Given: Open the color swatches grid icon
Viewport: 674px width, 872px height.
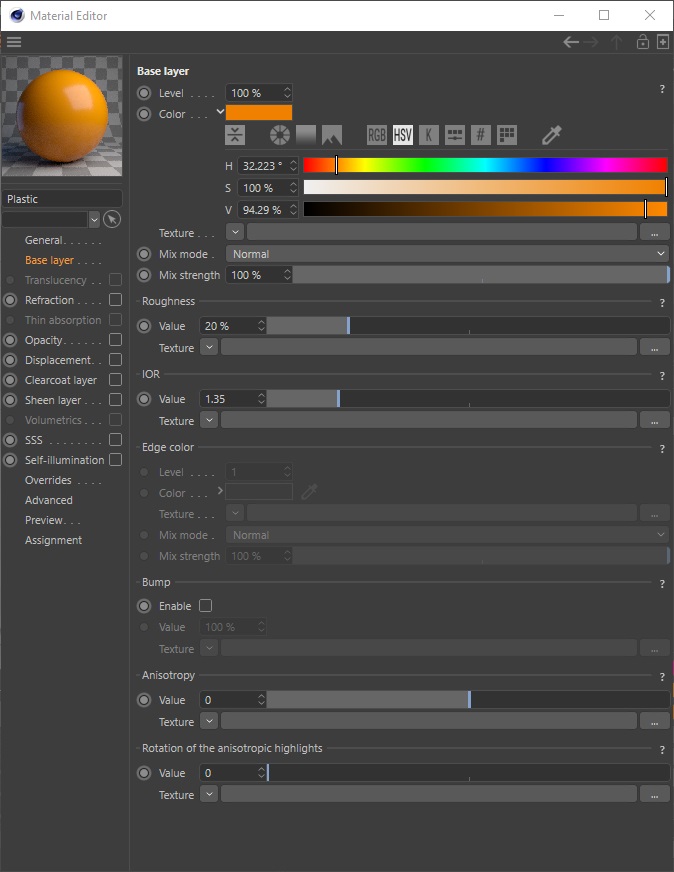Looking at the screenshot, I should point(507,135).
